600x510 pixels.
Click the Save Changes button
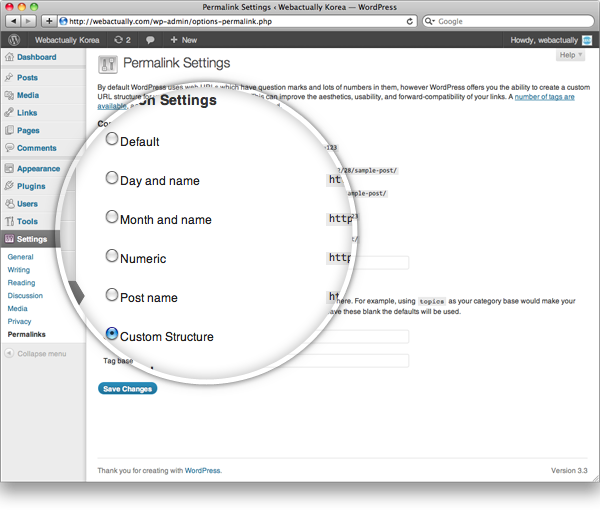point(127,389)
